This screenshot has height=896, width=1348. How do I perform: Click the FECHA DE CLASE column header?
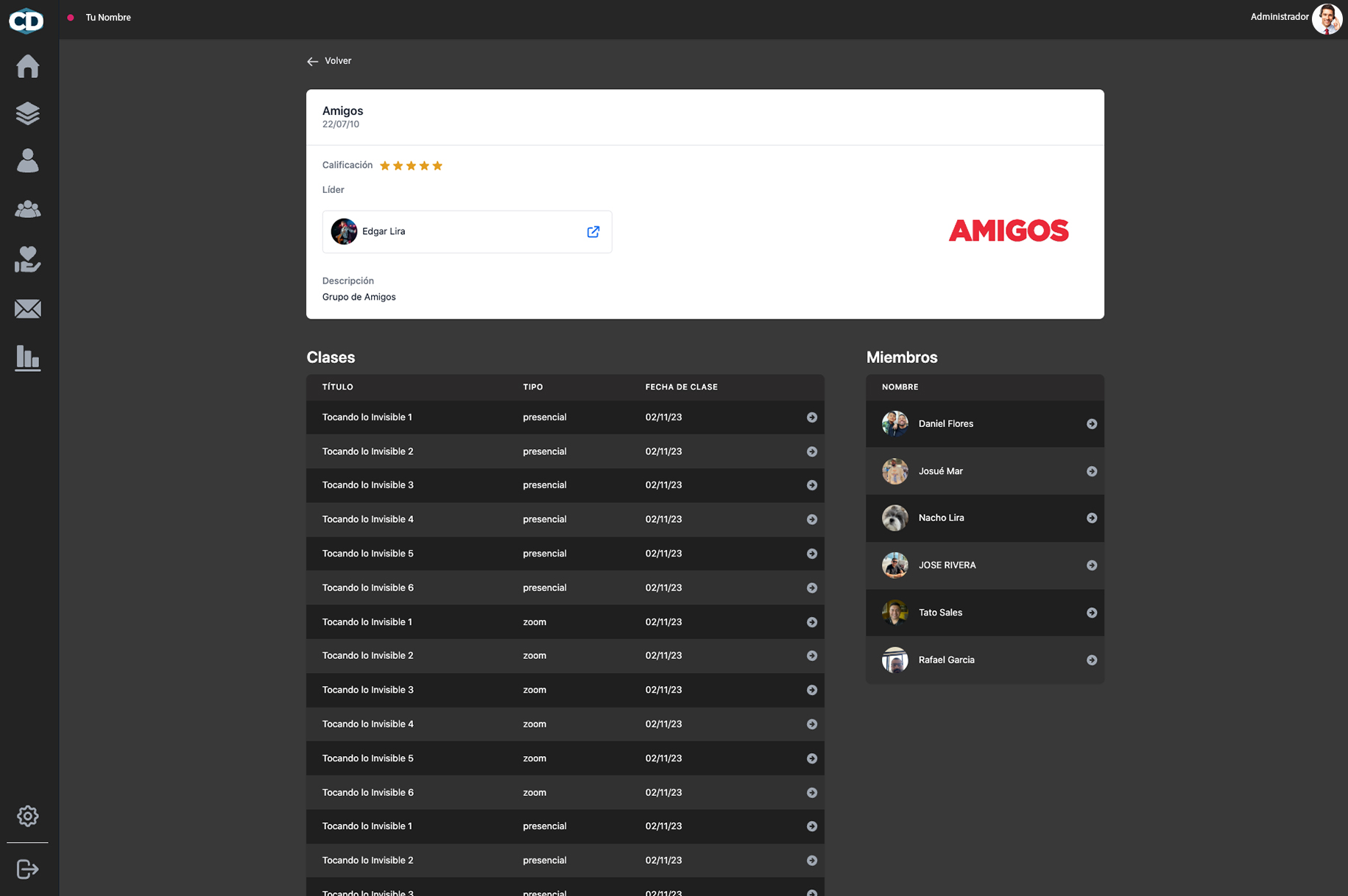(x=682, y=387)
